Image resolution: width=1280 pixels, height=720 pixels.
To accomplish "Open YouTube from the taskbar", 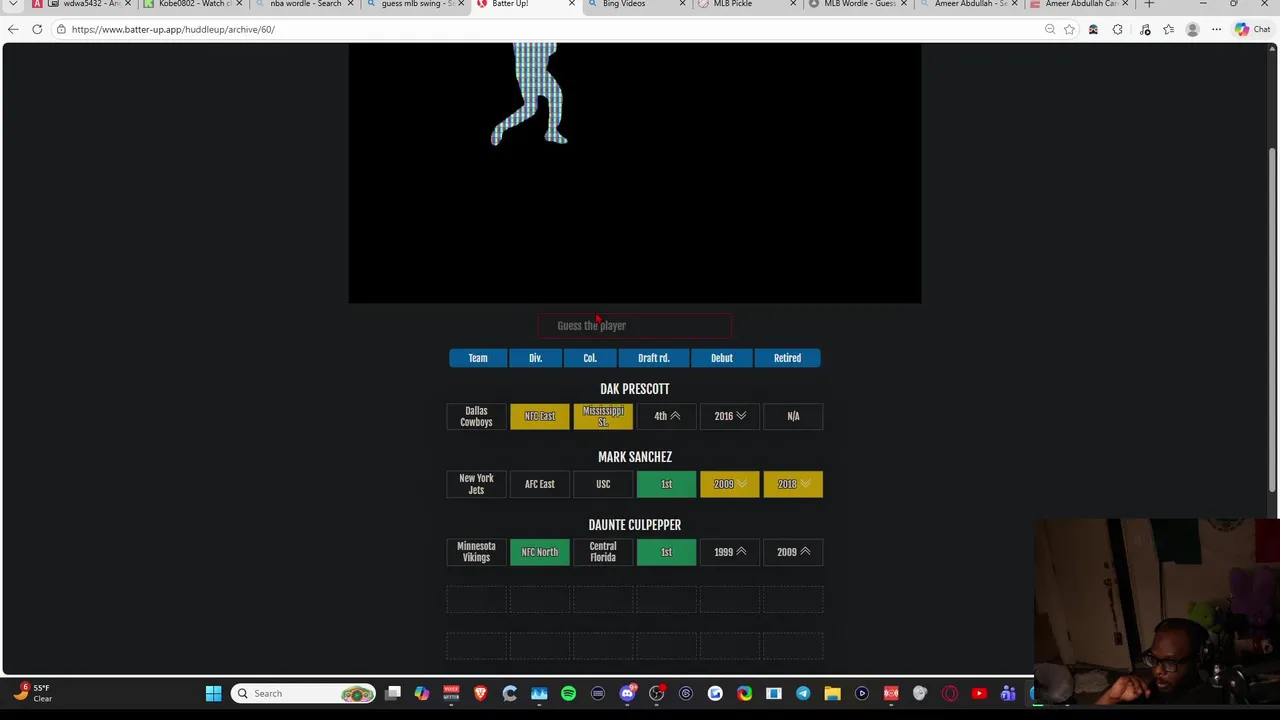I will click(x=979, y=693).
